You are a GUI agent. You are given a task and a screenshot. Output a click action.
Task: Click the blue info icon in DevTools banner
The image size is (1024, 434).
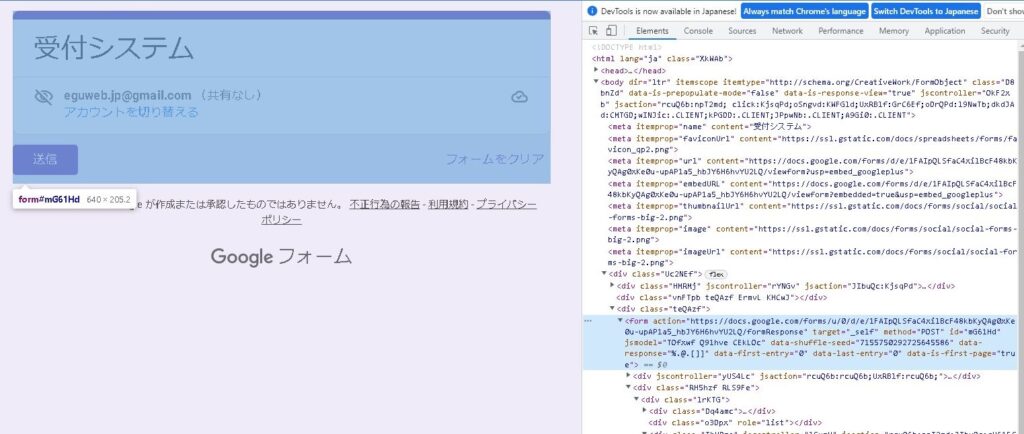592,11
